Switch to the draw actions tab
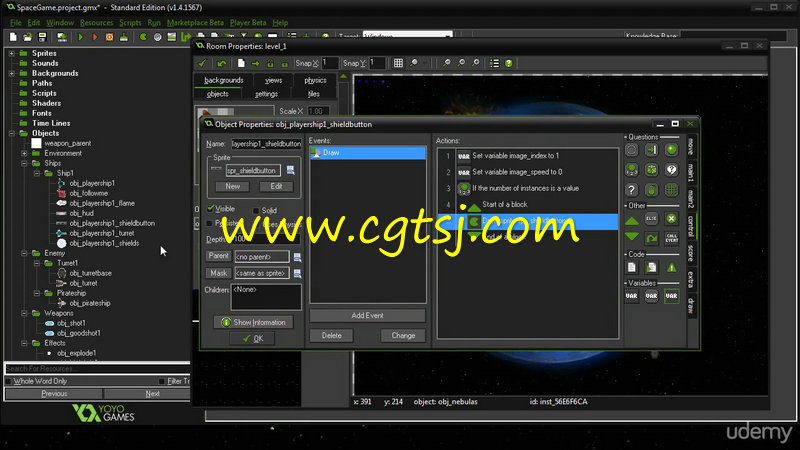This screenshot has height=450, width=800. [x=691, y=305]
